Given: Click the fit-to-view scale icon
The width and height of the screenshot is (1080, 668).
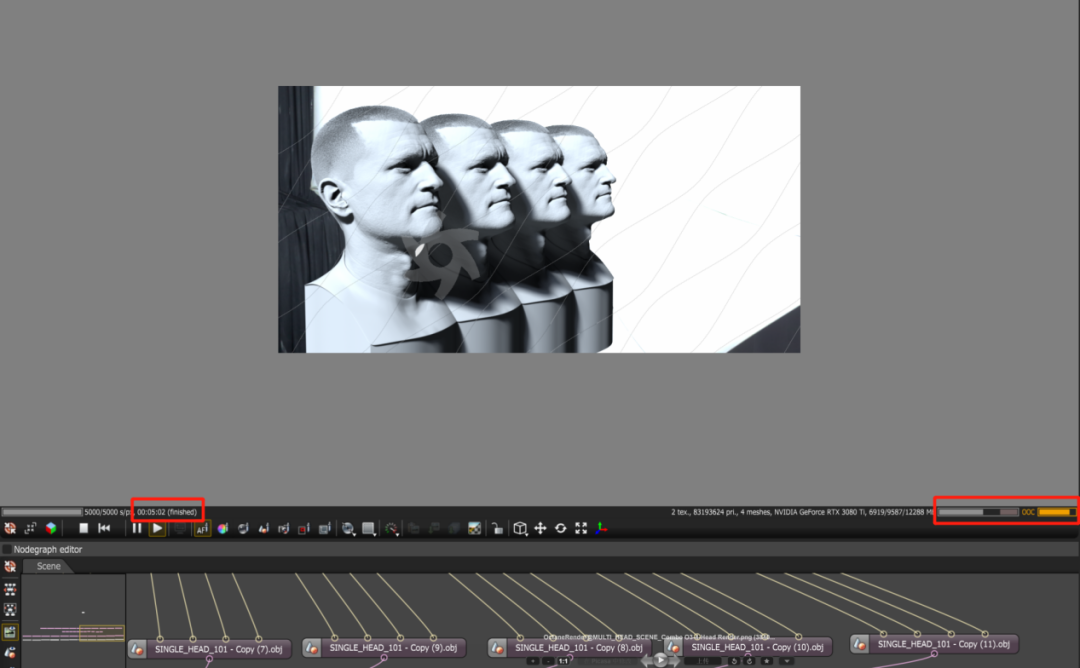Looking at the screenshot, I should point(581,528).
